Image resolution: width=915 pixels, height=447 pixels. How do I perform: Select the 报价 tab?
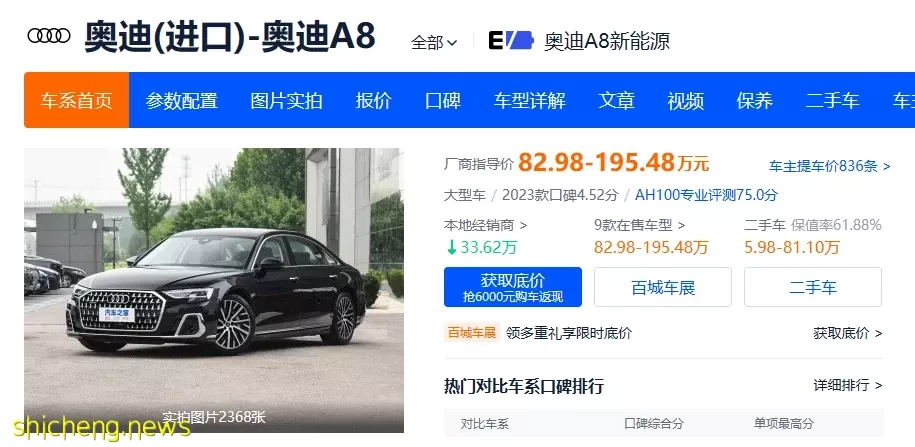[373, 100]
